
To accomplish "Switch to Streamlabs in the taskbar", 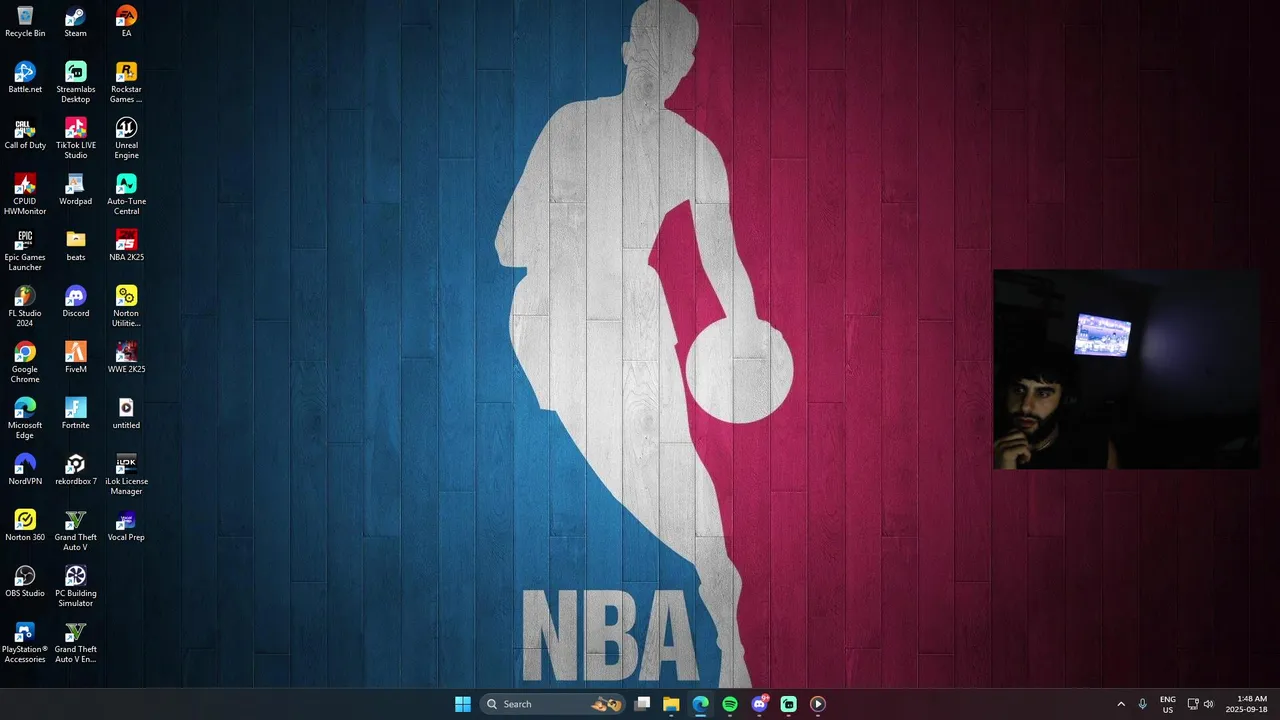I will [x=788, y=704].
